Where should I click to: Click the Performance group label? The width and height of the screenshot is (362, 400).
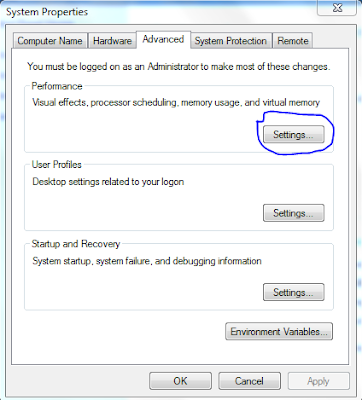[x=57, y=86]
